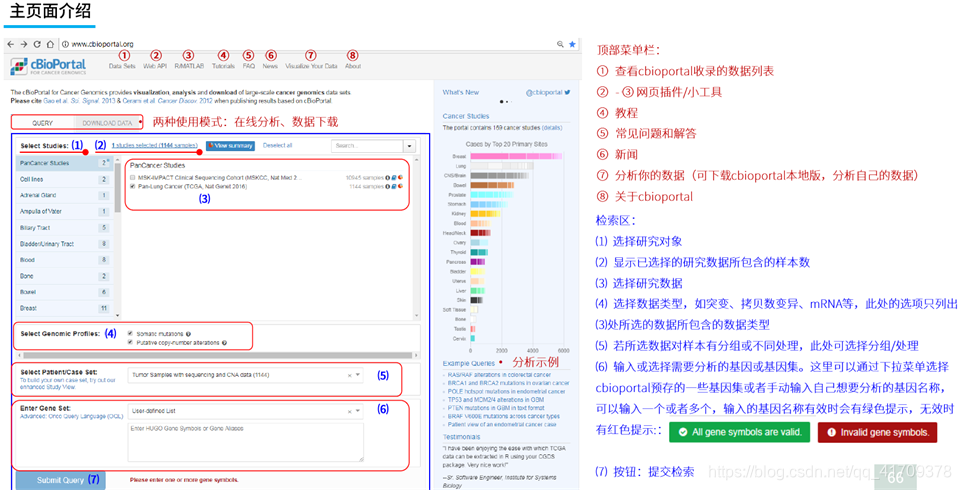Viewport: 961px width, 490px height.
Task: Open info icon for Pan-Lung Cancer study
Action: point(387,186)
